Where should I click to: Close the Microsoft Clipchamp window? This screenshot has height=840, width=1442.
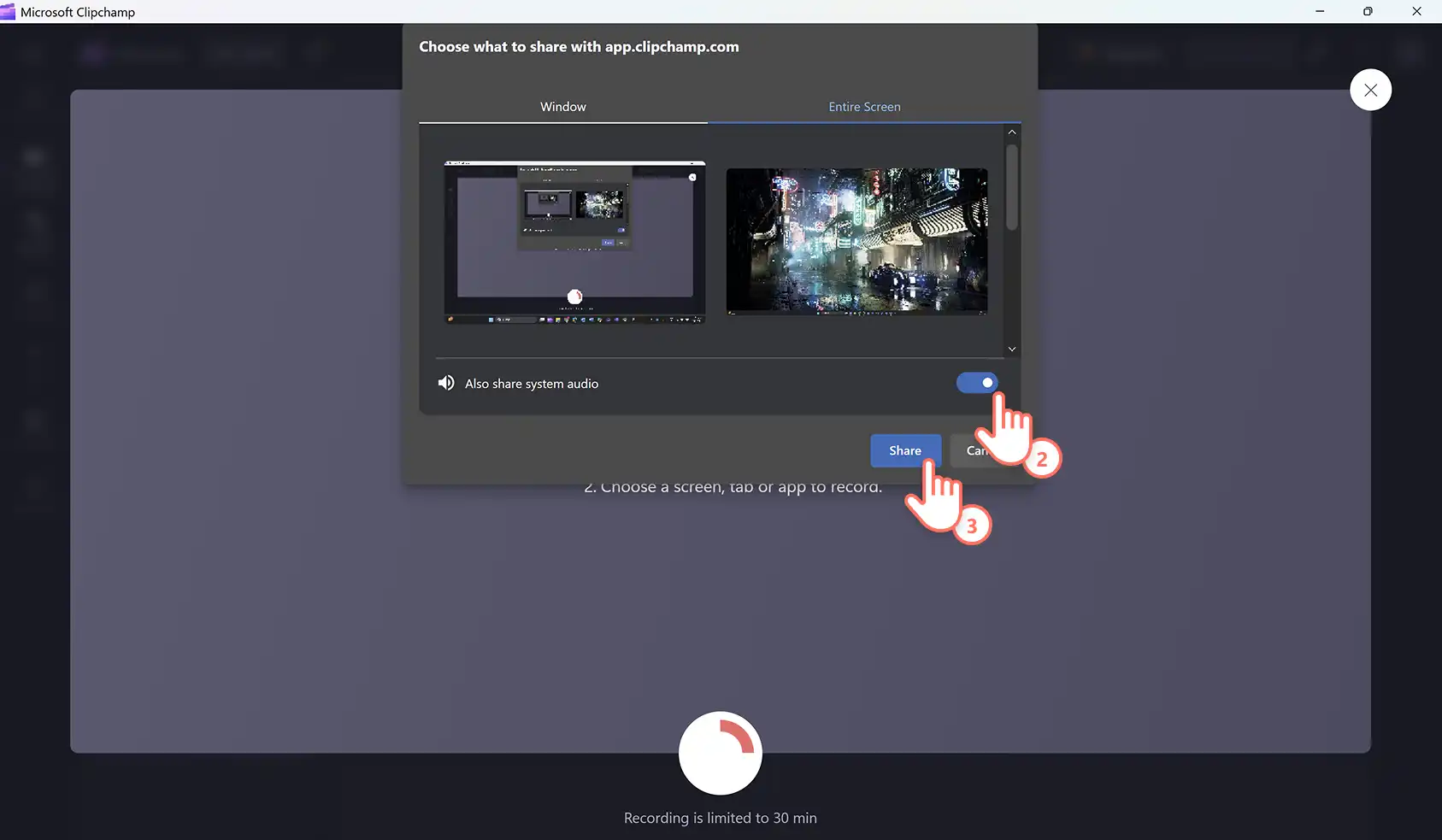pyautogui.click(x=1416, y=11)
